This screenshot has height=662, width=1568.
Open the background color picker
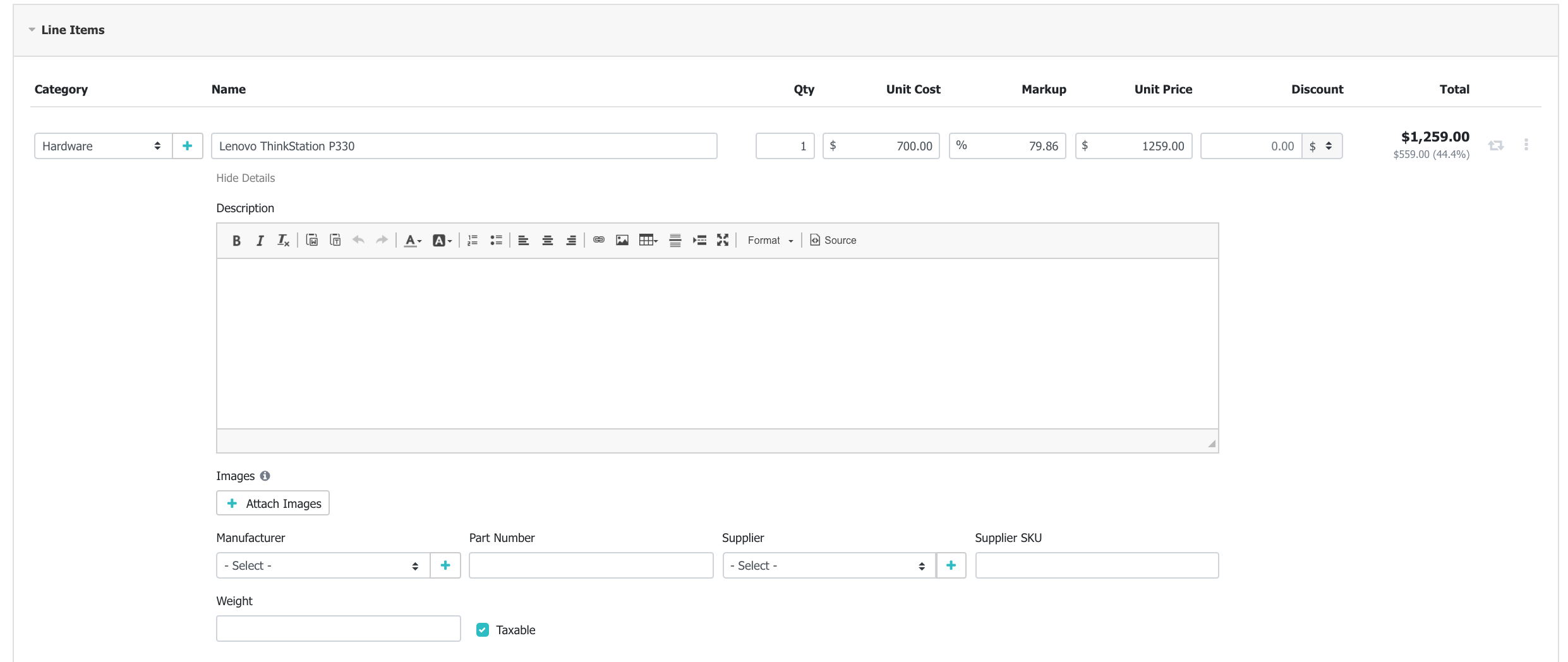[x=442, y=240]
